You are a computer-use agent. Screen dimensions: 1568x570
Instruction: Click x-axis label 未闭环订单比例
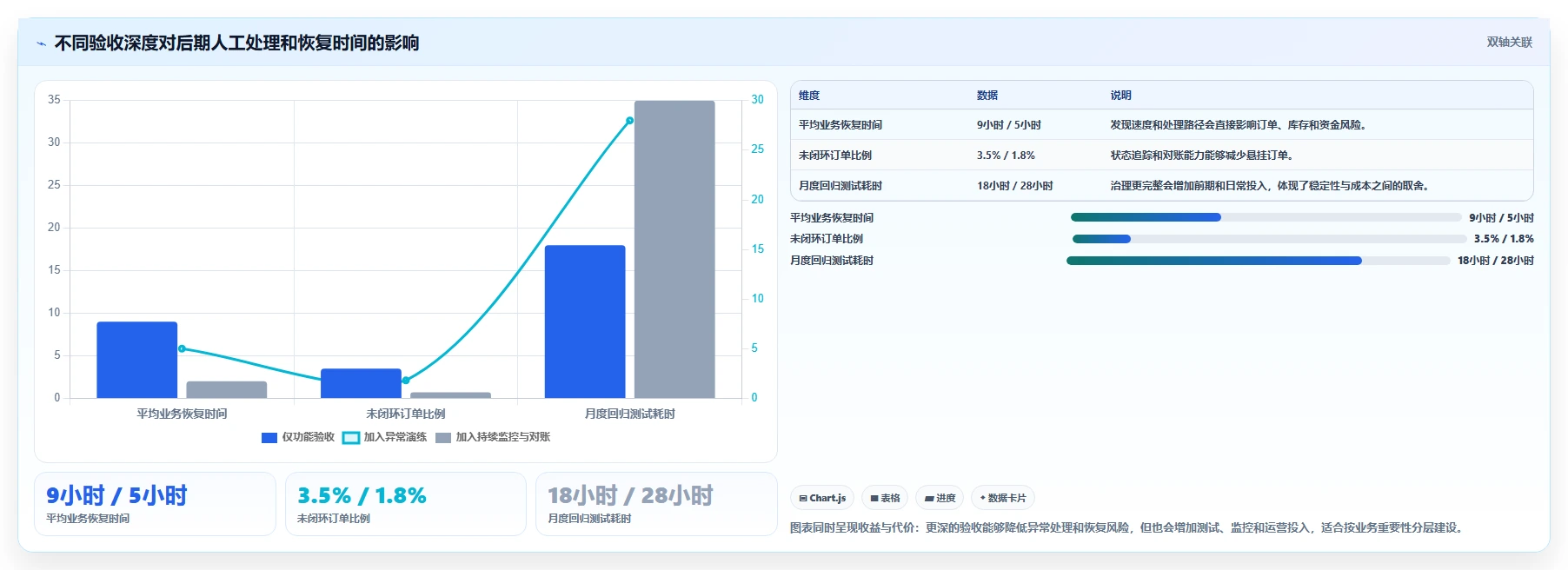[x=406, y=414]
